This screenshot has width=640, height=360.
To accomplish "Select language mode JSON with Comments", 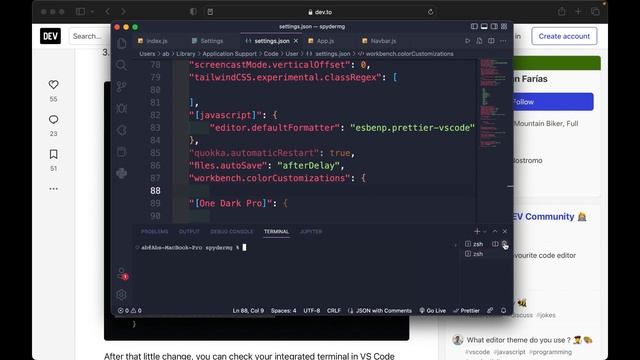I will pyautogui.click(x=384, y=311).
